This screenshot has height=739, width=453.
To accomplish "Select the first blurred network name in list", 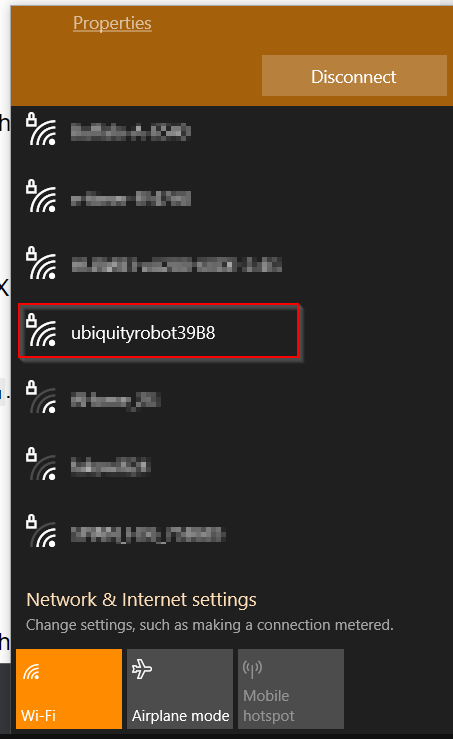I will 131,132.
